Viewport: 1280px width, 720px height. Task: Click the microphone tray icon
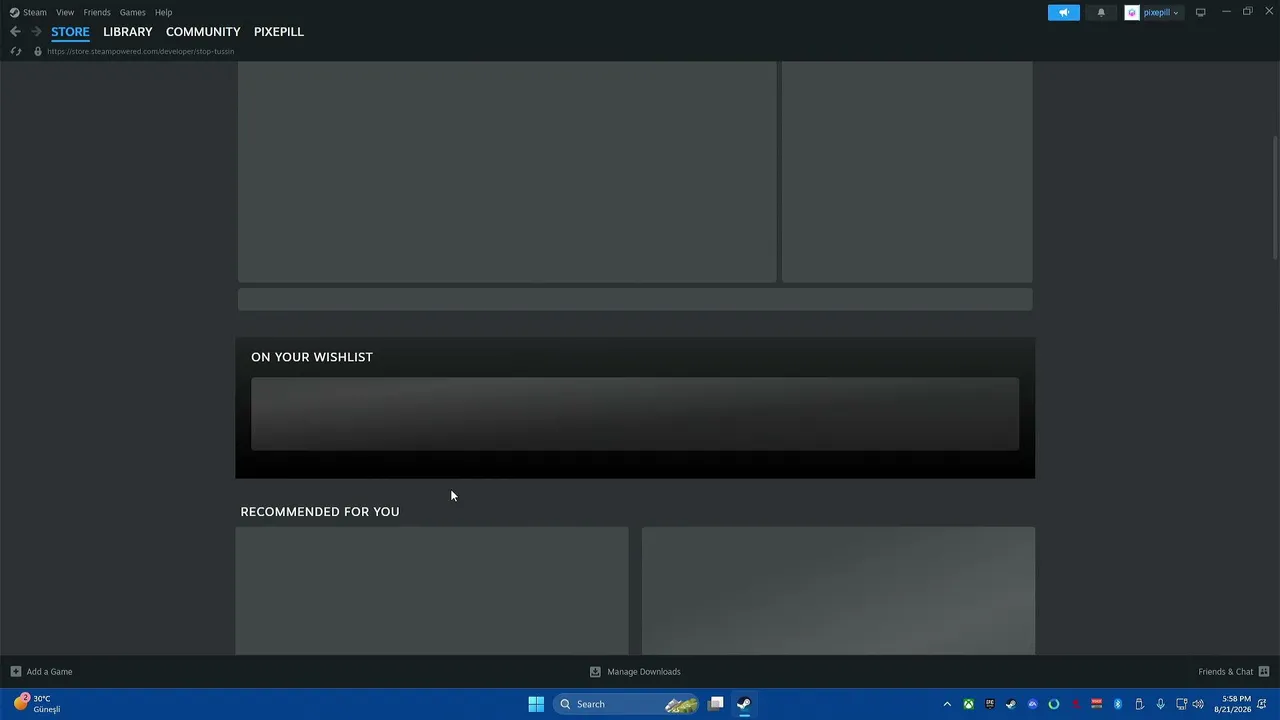[1160, 704]
